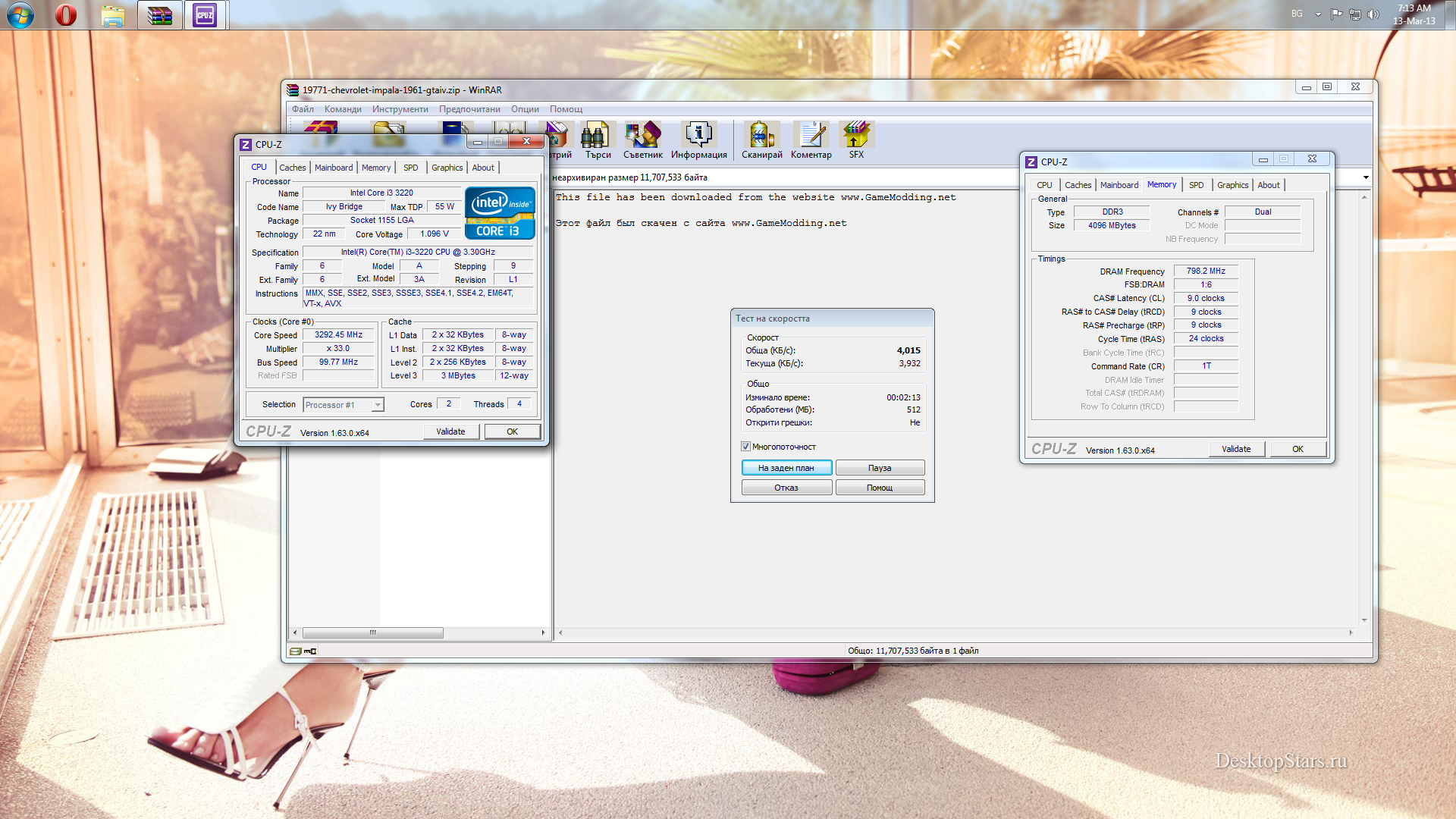Switch to Caches tab in left CPU-Z
This screenshot has width=1456, height=819.
pos(292,168)
